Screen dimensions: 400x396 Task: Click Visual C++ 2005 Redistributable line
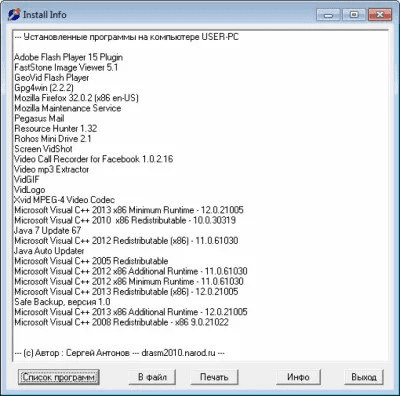[91, 261]
